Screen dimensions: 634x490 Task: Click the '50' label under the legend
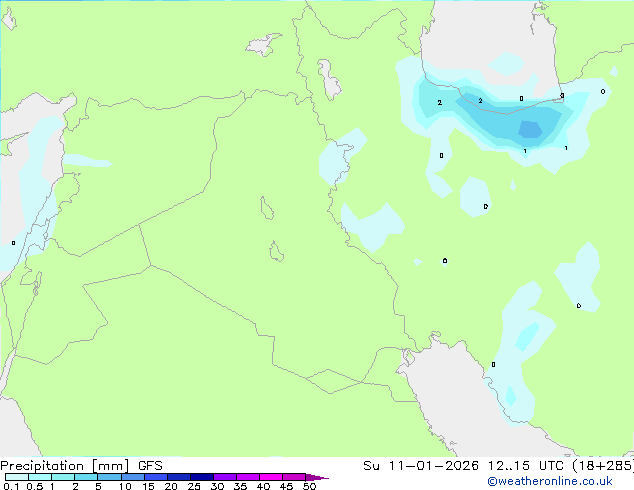click(309, 486)
